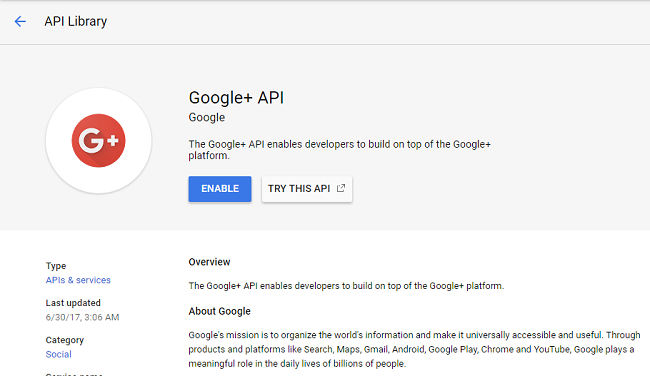The image size is (650, 376).
Task: Go back using the blue arrow
Action: (20, 22)
